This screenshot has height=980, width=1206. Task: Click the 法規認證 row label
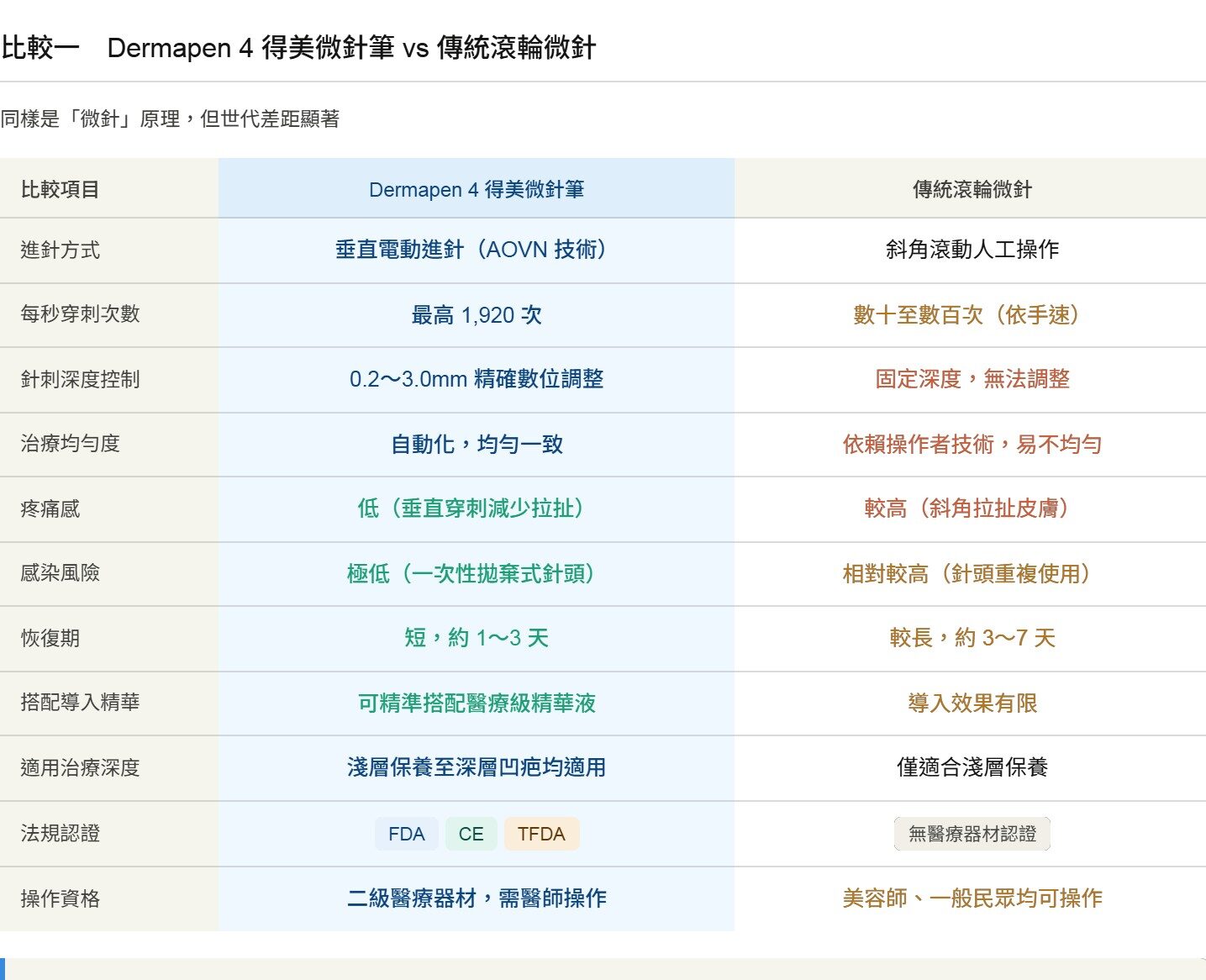(x=109, y=834)
